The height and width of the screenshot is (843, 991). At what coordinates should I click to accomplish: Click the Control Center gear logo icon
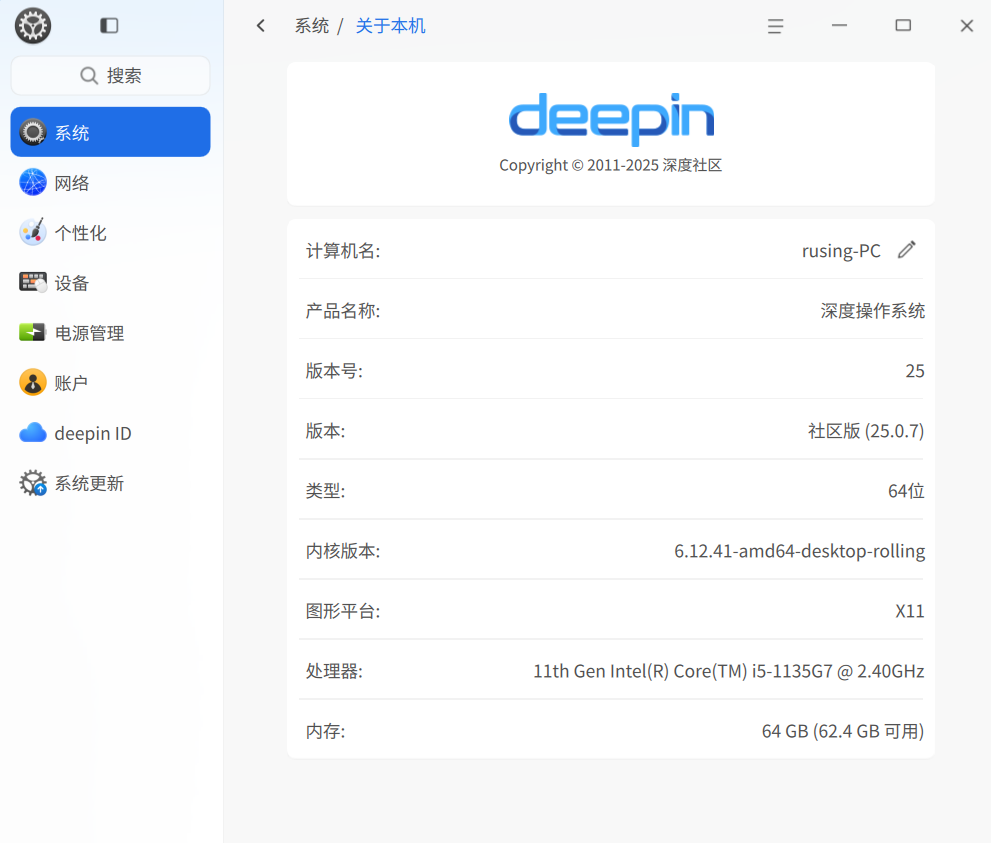coord(33,26)
